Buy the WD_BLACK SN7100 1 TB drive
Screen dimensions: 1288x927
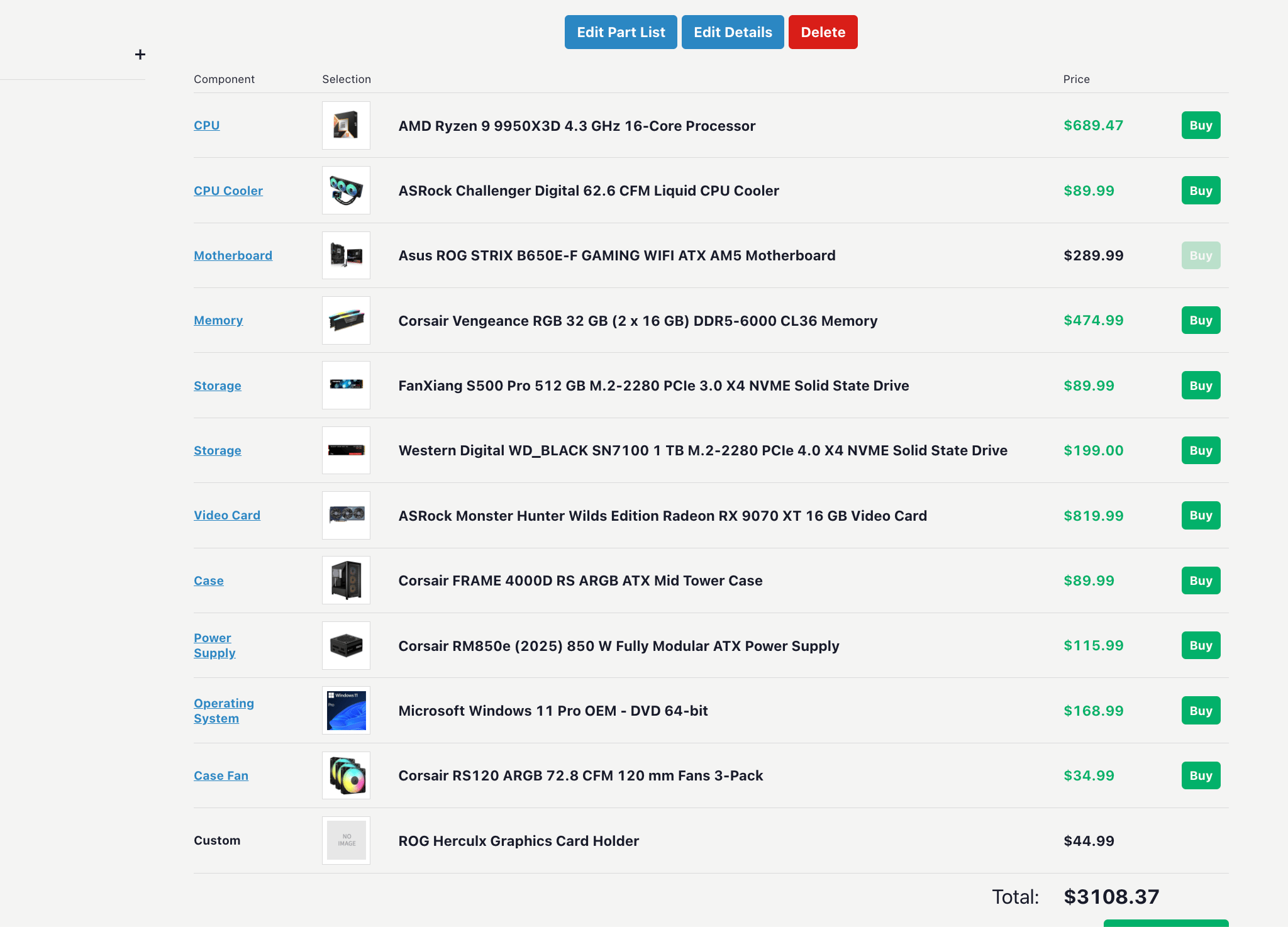pos(1201,450)
